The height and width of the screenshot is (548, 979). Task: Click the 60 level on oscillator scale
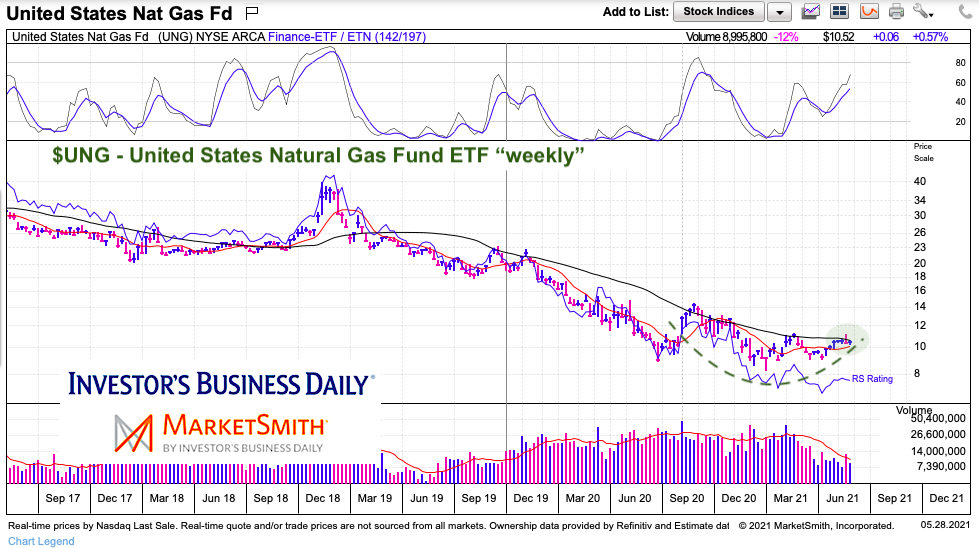[960, 83]
